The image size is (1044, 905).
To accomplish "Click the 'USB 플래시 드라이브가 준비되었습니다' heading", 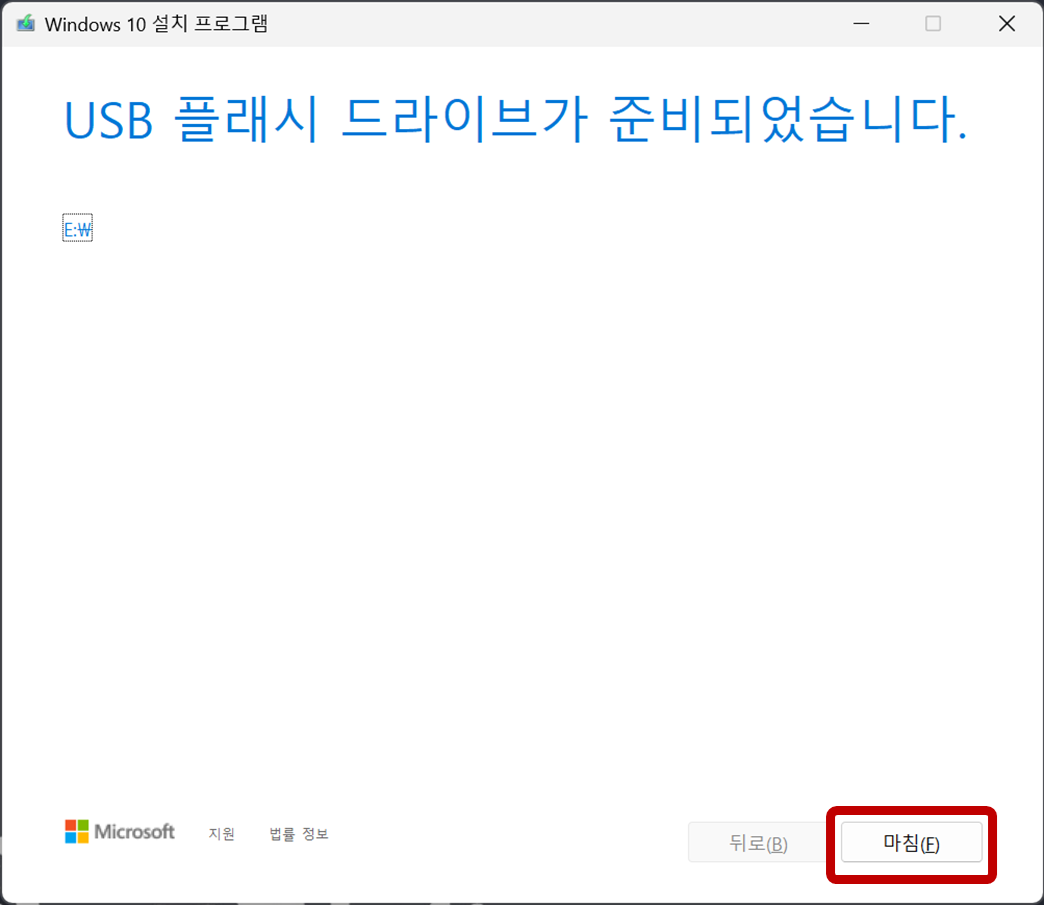I will pos(515,120).
